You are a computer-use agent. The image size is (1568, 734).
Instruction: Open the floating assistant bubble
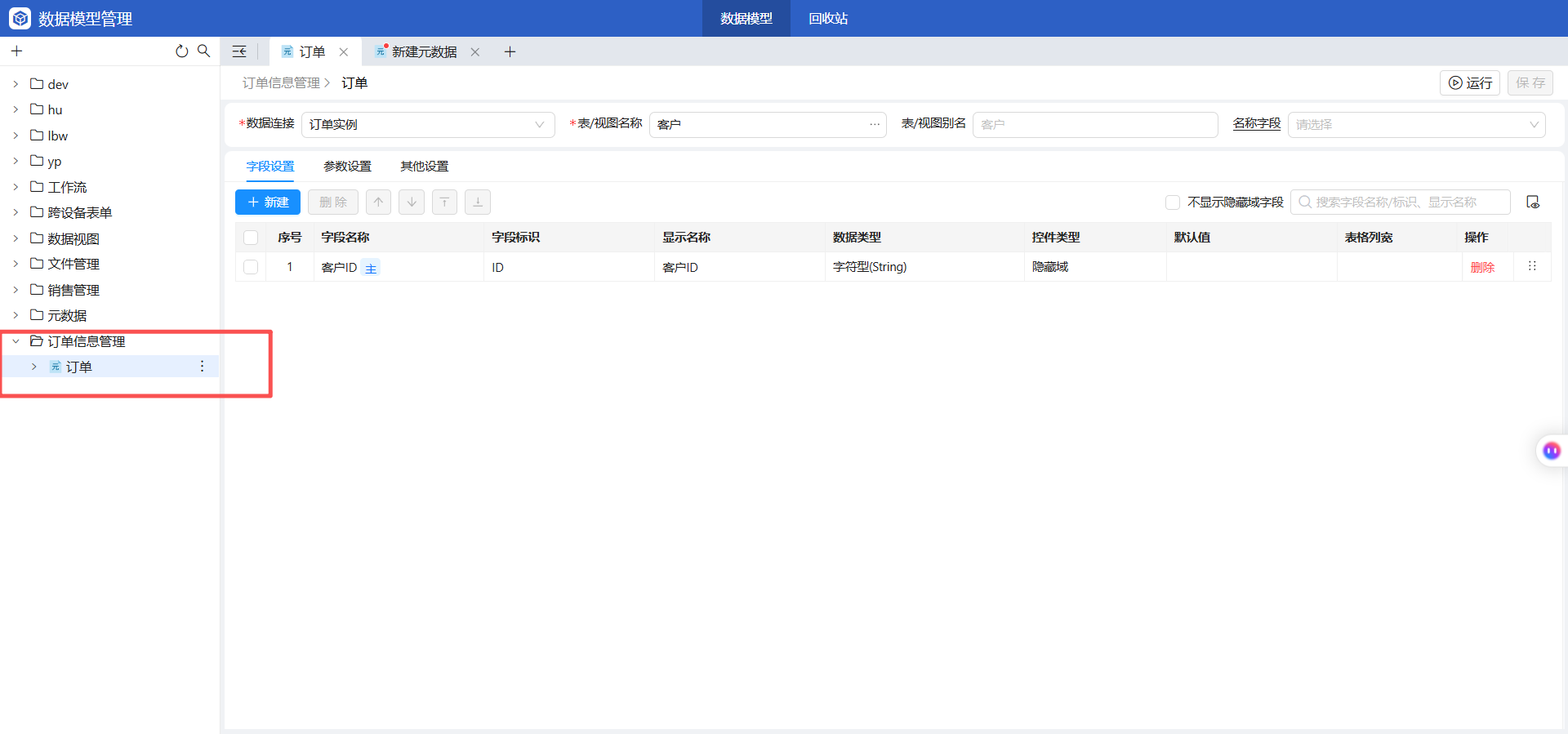(1552, 451)
